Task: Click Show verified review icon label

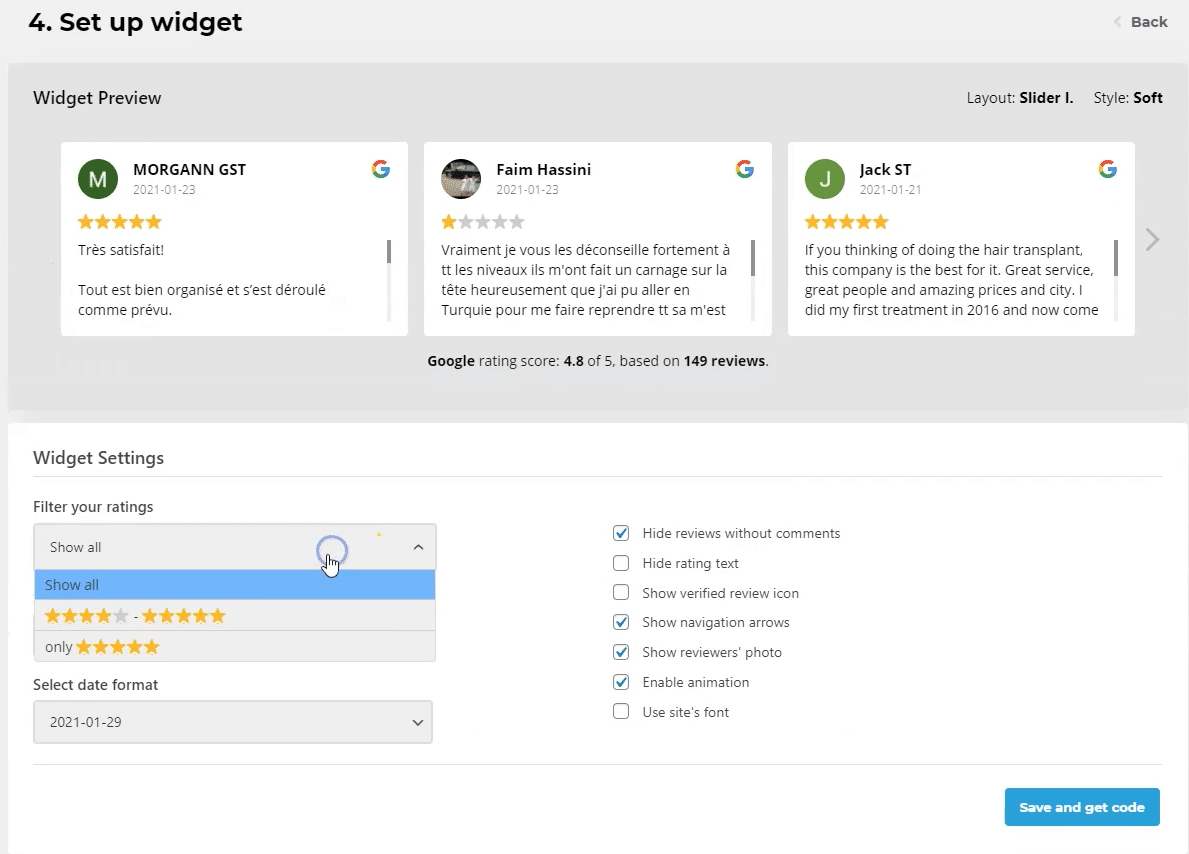Action: (x=720, y=593)
